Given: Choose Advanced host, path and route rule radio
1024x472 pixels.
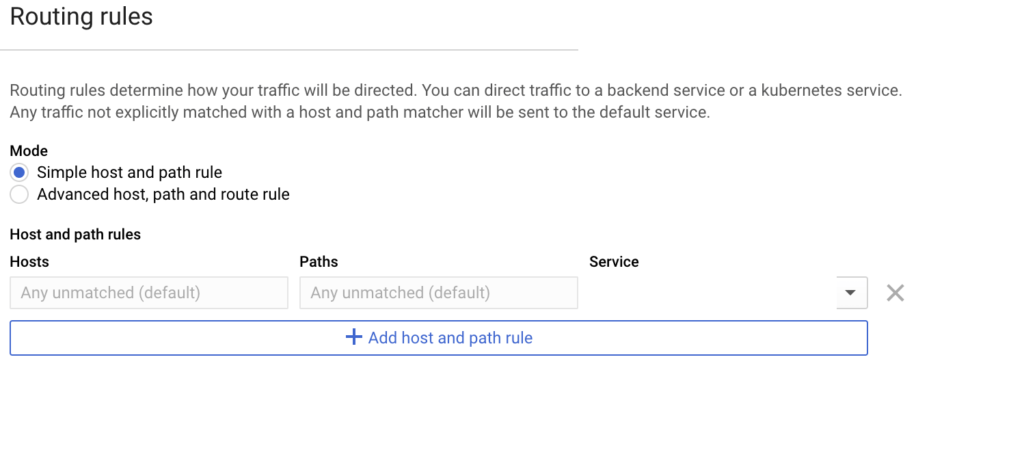Looking at the screenshot, I should [x=19, y=195].
